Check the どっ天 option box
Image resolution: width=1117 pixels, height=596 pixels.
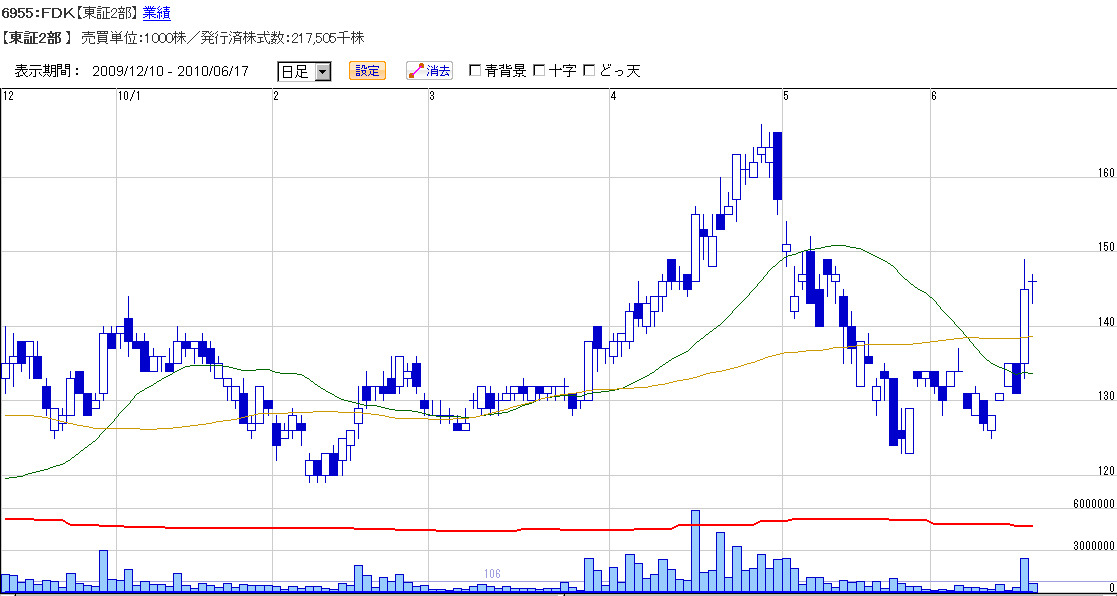[589, 71]
